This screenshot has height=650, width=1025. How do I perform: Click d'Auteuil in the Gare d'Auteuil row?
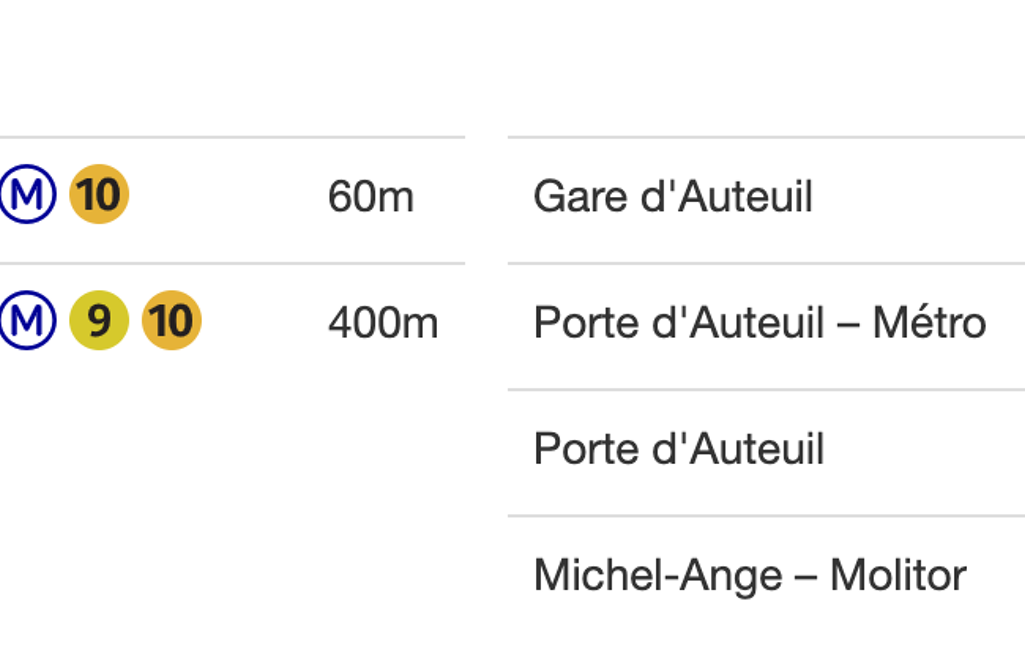(x=726, y=196)
